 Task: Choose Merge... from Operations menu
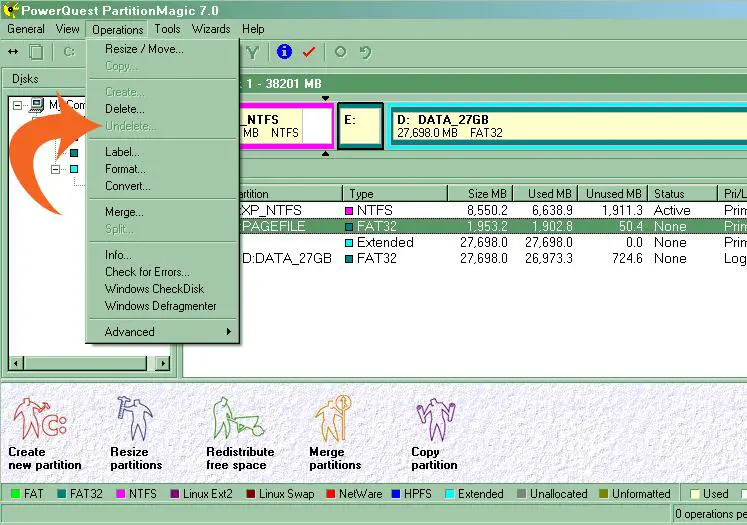pos(162,212)
